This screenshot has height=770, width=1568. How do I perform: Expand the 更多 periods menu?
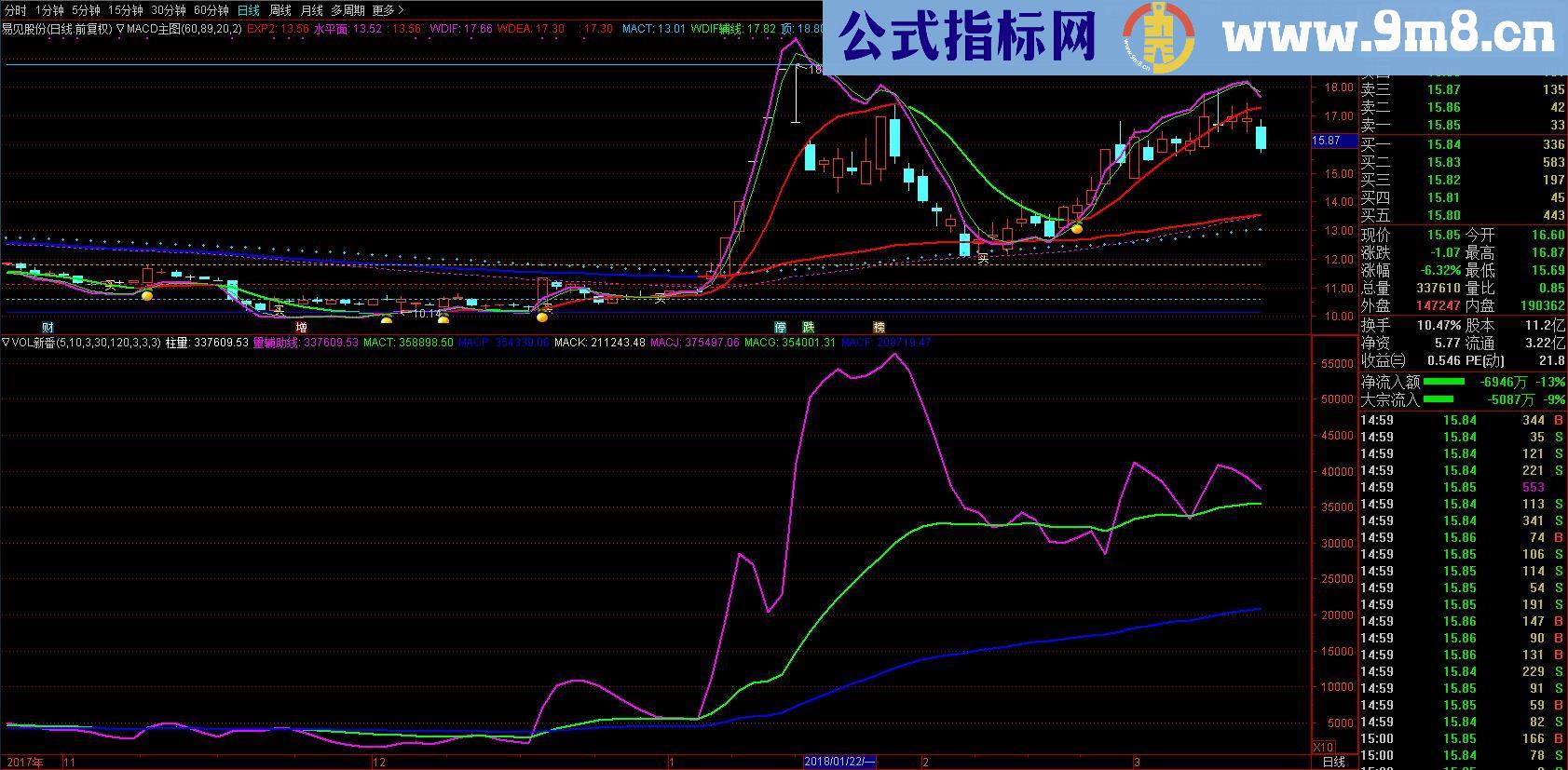[387, 10]
